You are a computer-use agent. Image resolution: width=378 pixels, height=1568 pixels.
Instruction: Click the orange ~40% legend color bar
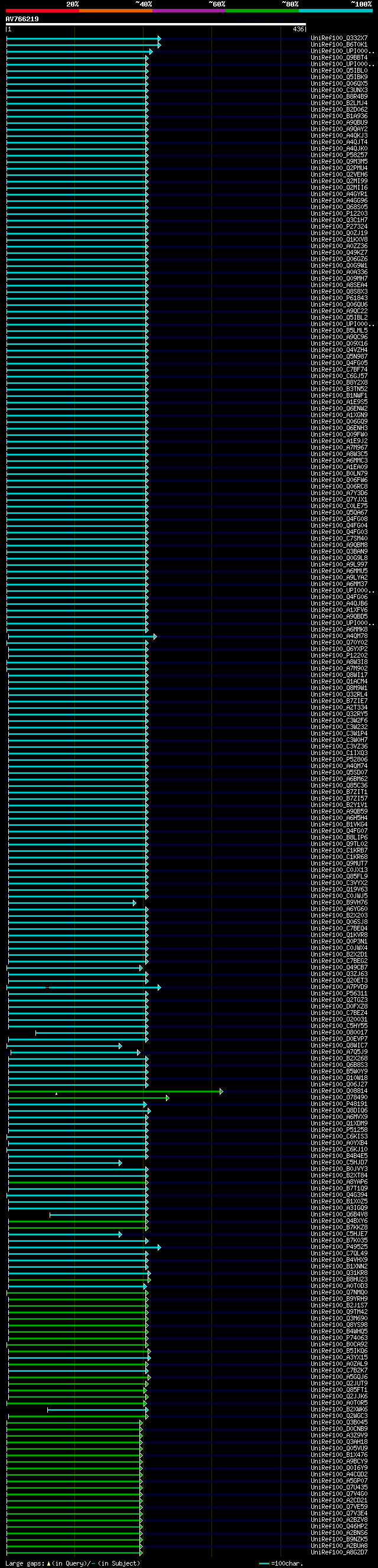pyautogui.click(x=116, y=11)
